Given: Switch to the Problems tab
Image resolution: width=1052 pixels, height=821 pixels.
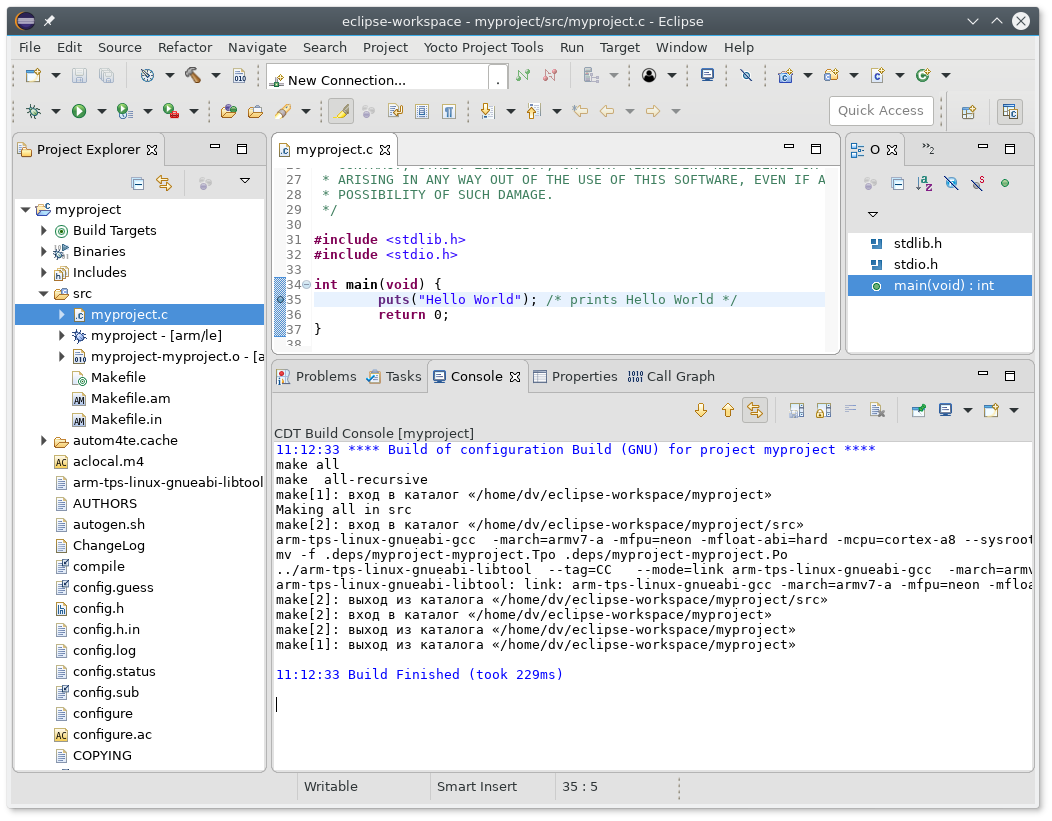Looking at the screenshot, I should coord(325,377).
